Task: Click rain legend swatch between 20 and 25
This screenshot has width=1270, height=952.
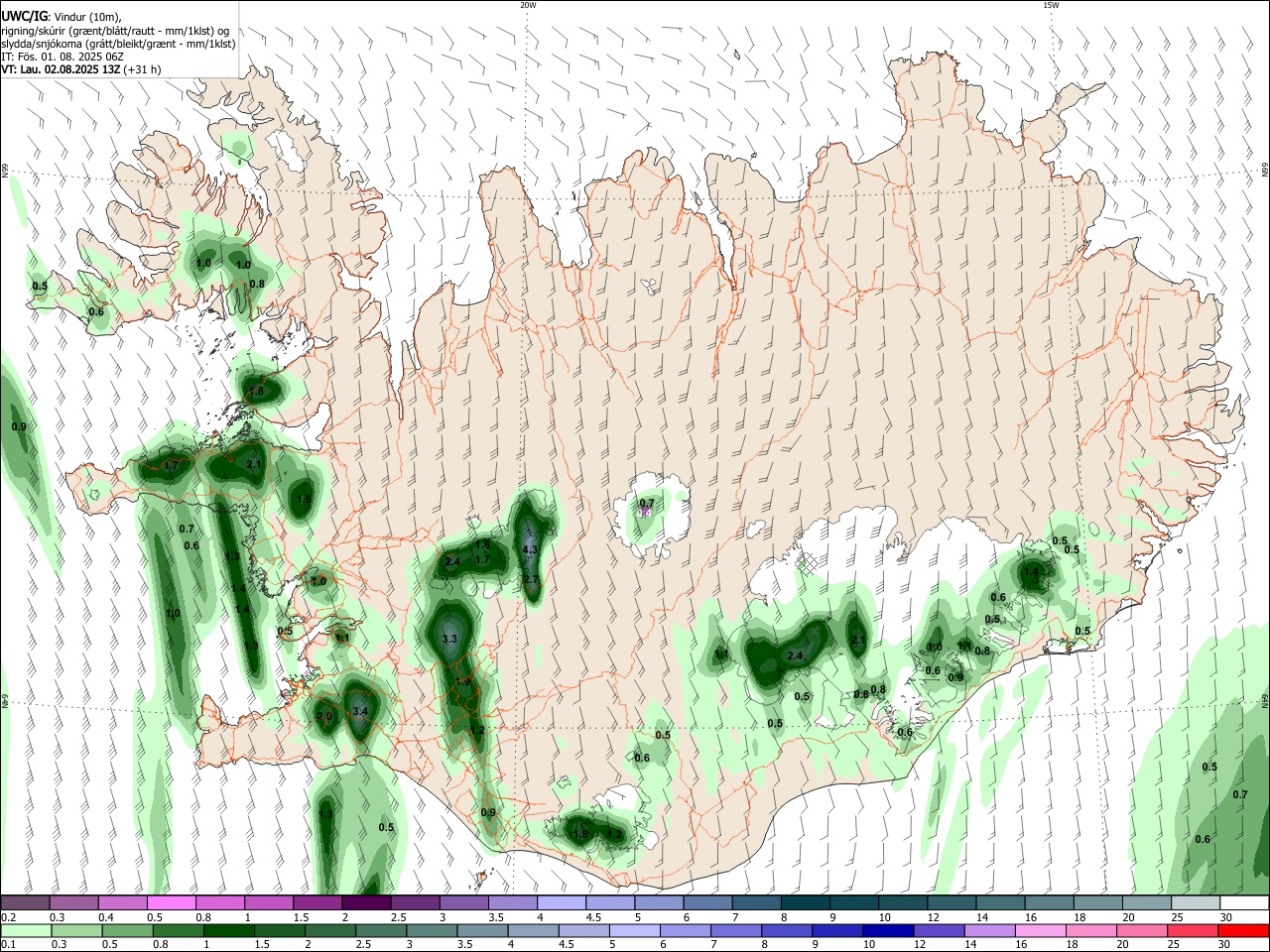Action: pos(1141,931)
